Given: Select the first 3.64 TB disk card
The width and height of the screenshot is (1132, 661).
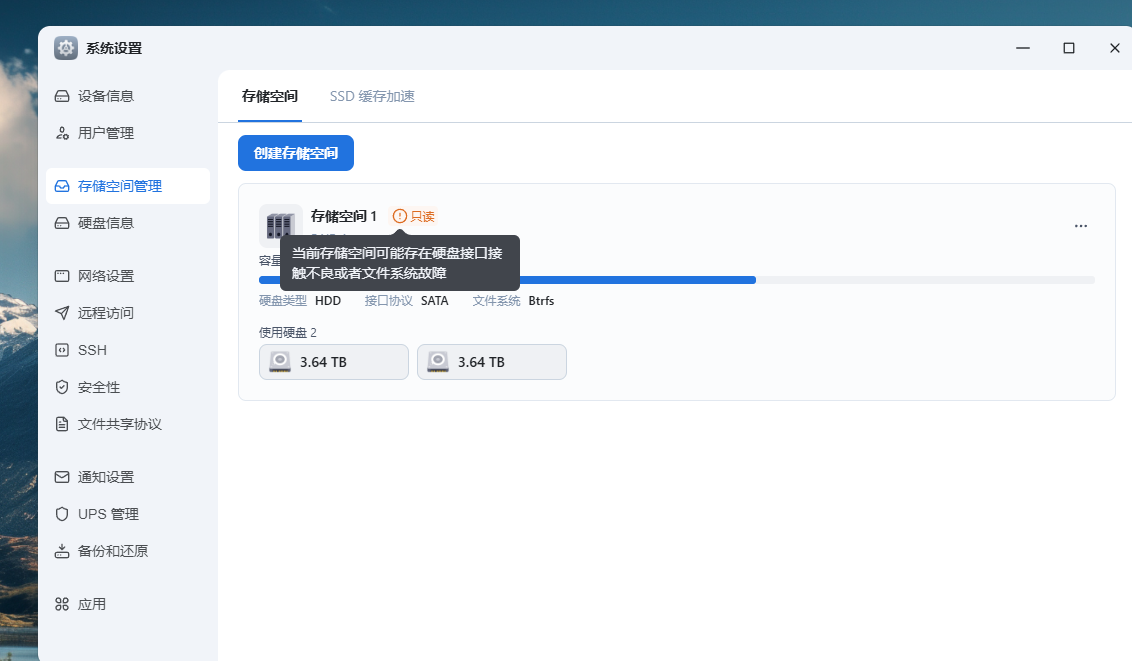Looking at the screenshot, I should [334, 362].
